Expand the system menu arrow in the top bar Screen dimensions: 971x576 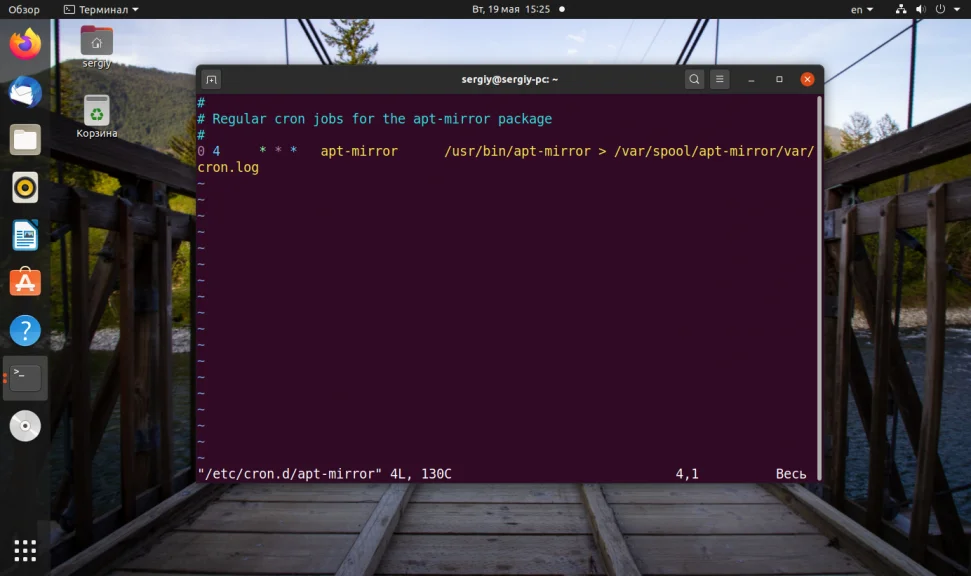(x=957, y=9)
